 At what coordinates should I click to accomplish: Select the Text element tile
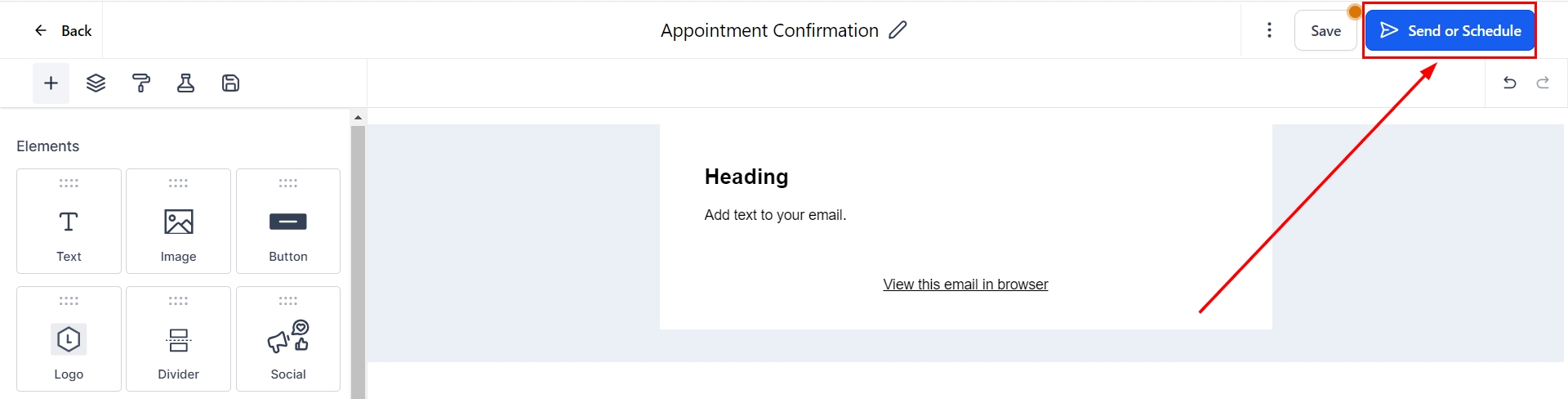click(x=69, y=221)
